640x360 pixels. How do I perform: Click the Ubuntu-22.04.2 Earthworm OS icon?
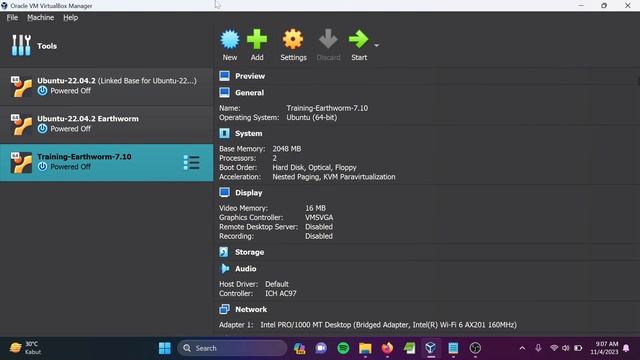tap(21, 124)
